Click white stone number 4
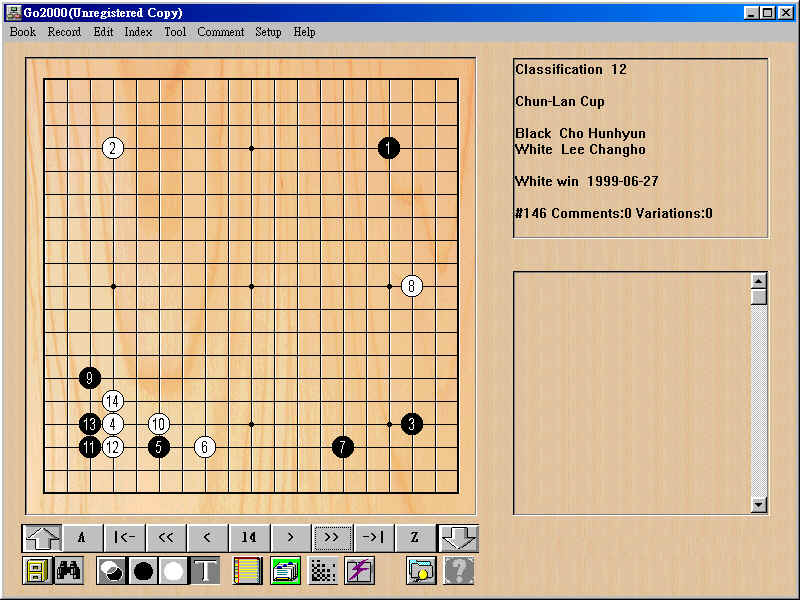Screen dimensions: 800x600 pos(113,424)
